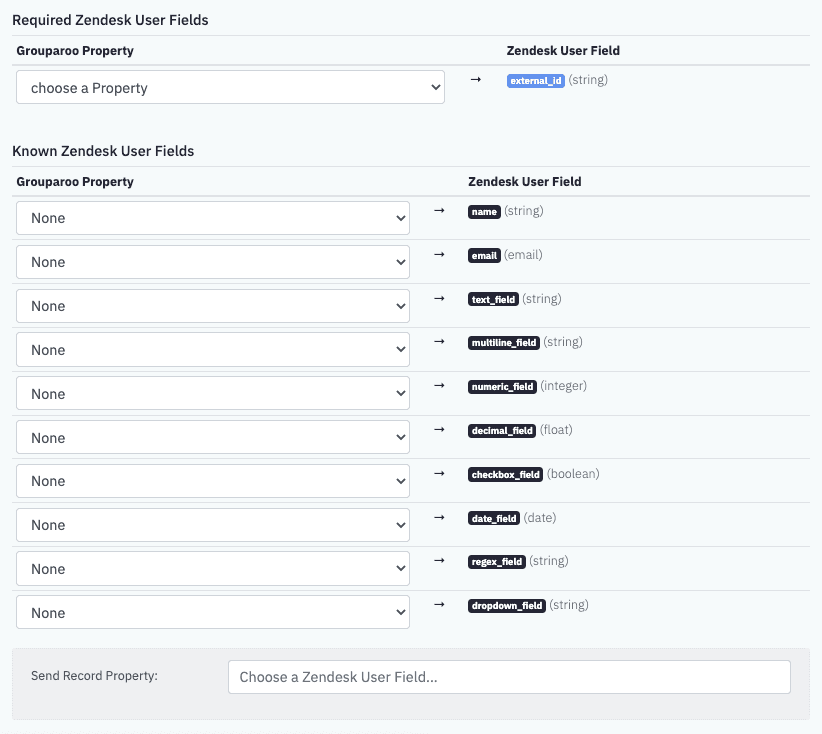Viewport: 822px width, 734px height.
Task: Open property dropdown for decimal_field
Action: tap(213, 438)
